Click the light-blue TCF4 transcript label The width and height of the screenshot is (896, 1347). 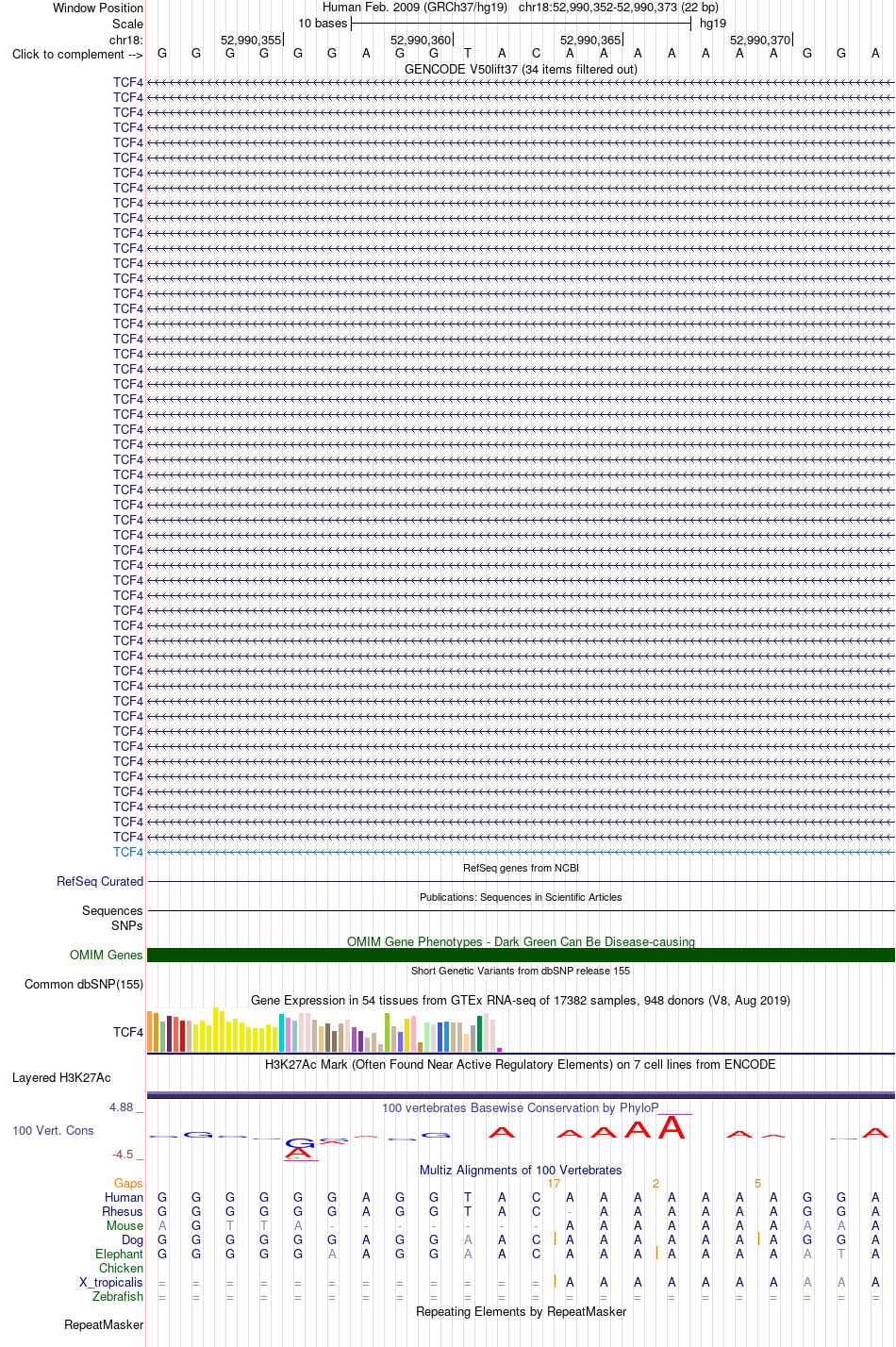click(128, 852)
